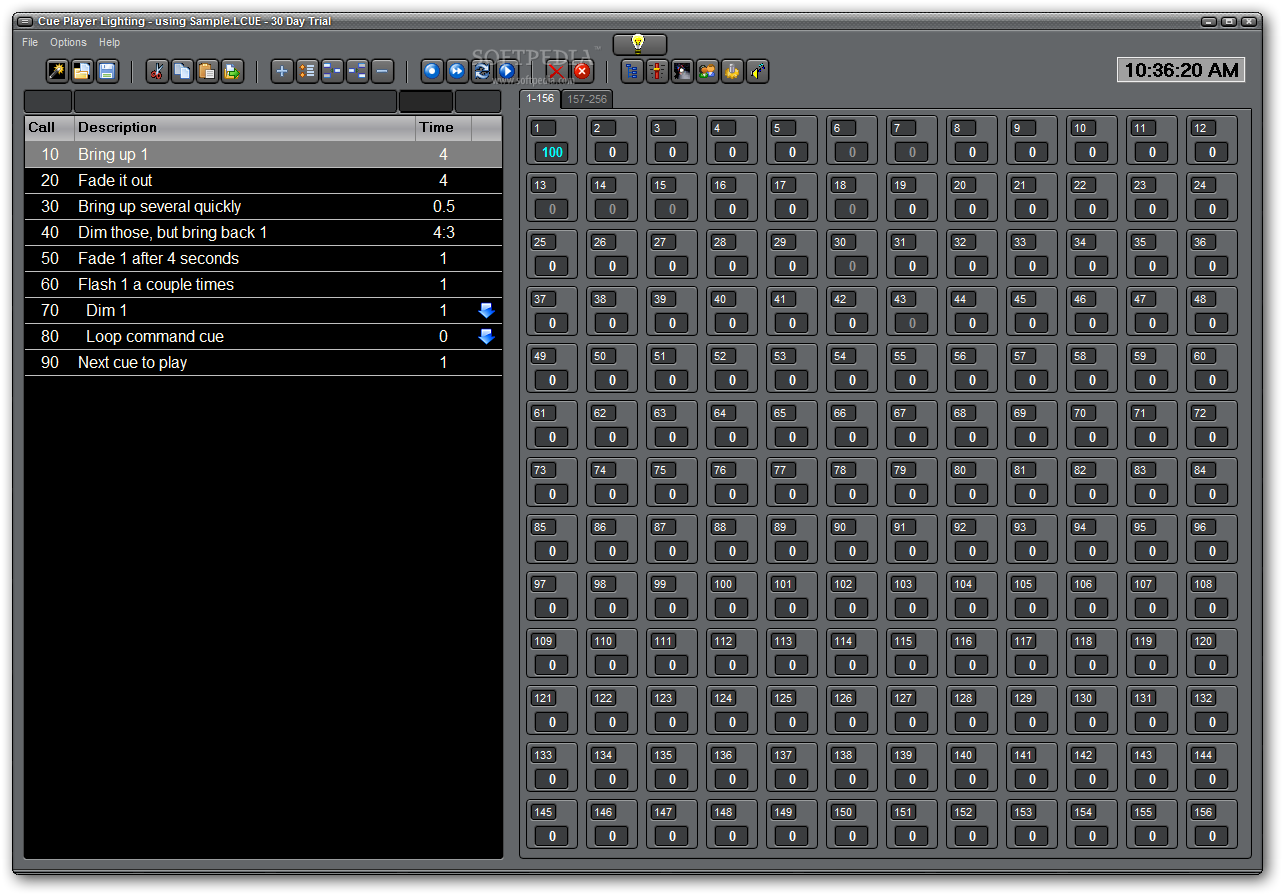1283x895 pixels.
Task: Select cue 90 Next cue to play
Action: pyautogui.click(x=263, y=362)
